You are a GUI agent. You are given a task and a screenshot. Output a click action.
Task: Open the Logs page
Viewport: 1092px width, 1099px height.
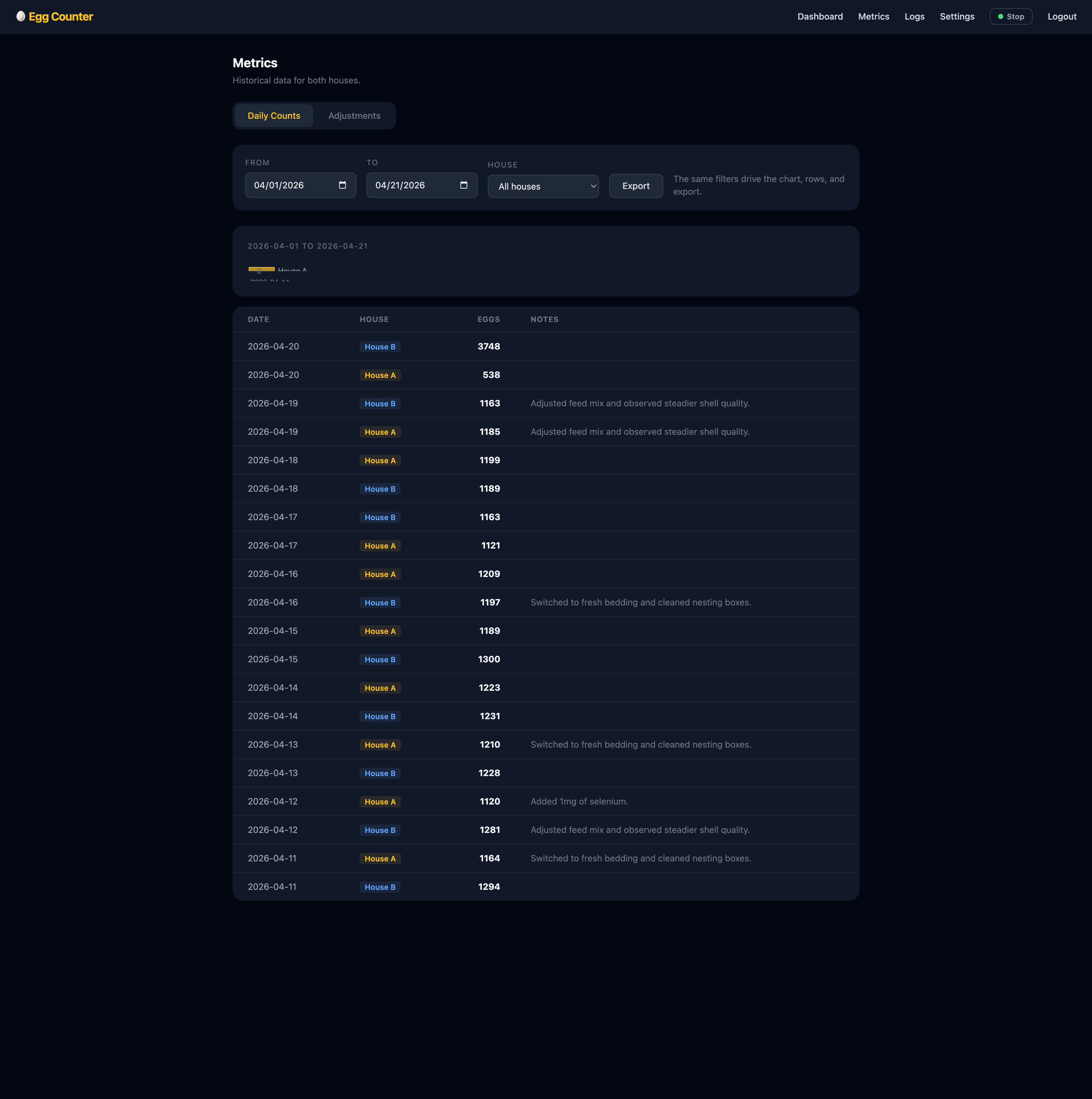coord(914,16)
